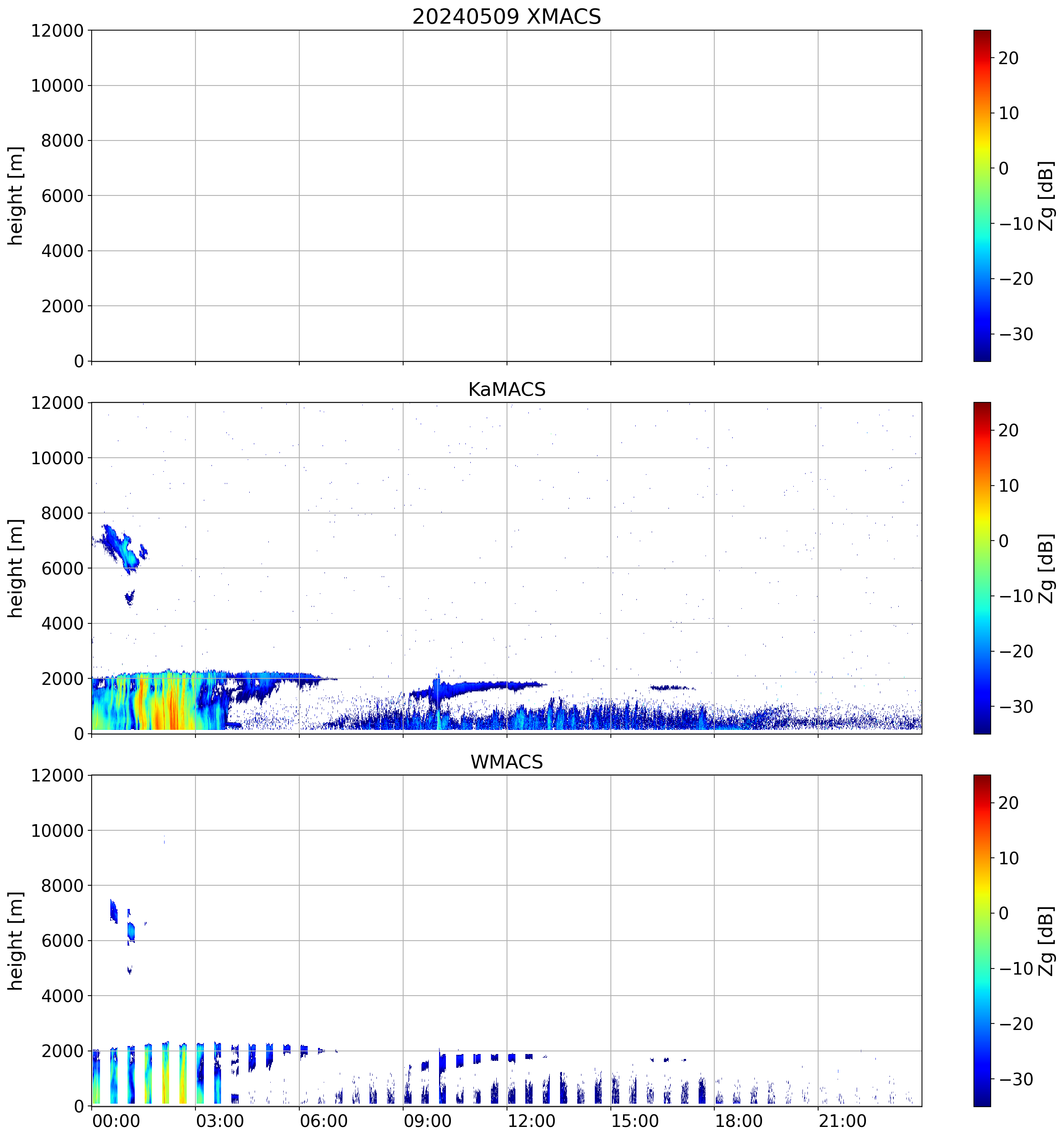Screen dimensions: 1064x1138
Task: Click the 06:00 time axis label
Action: [x=323, y=1121]
